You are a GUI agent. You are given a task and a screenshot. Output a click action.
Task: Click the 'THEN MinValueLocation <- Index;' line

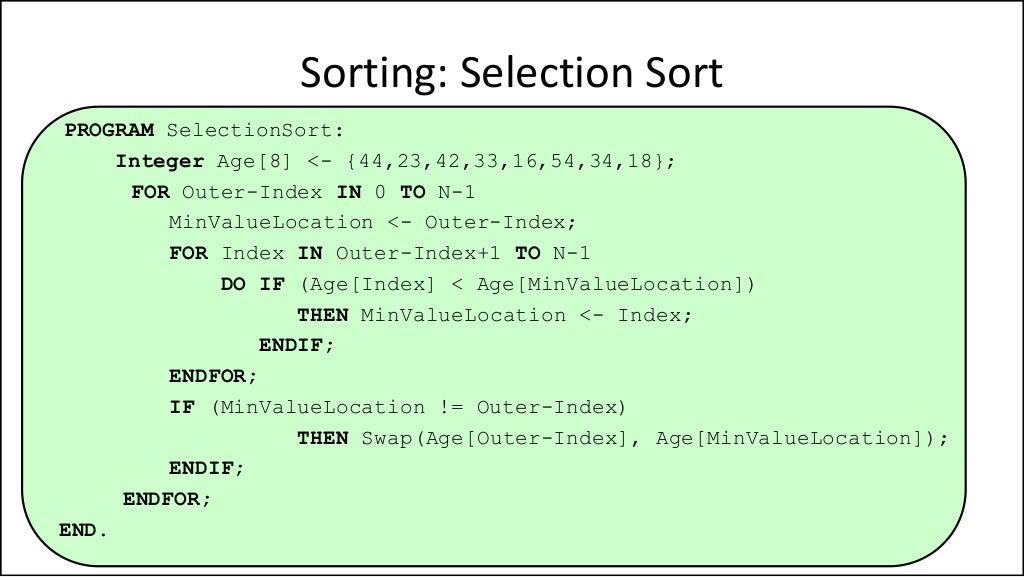click(495, 315)
